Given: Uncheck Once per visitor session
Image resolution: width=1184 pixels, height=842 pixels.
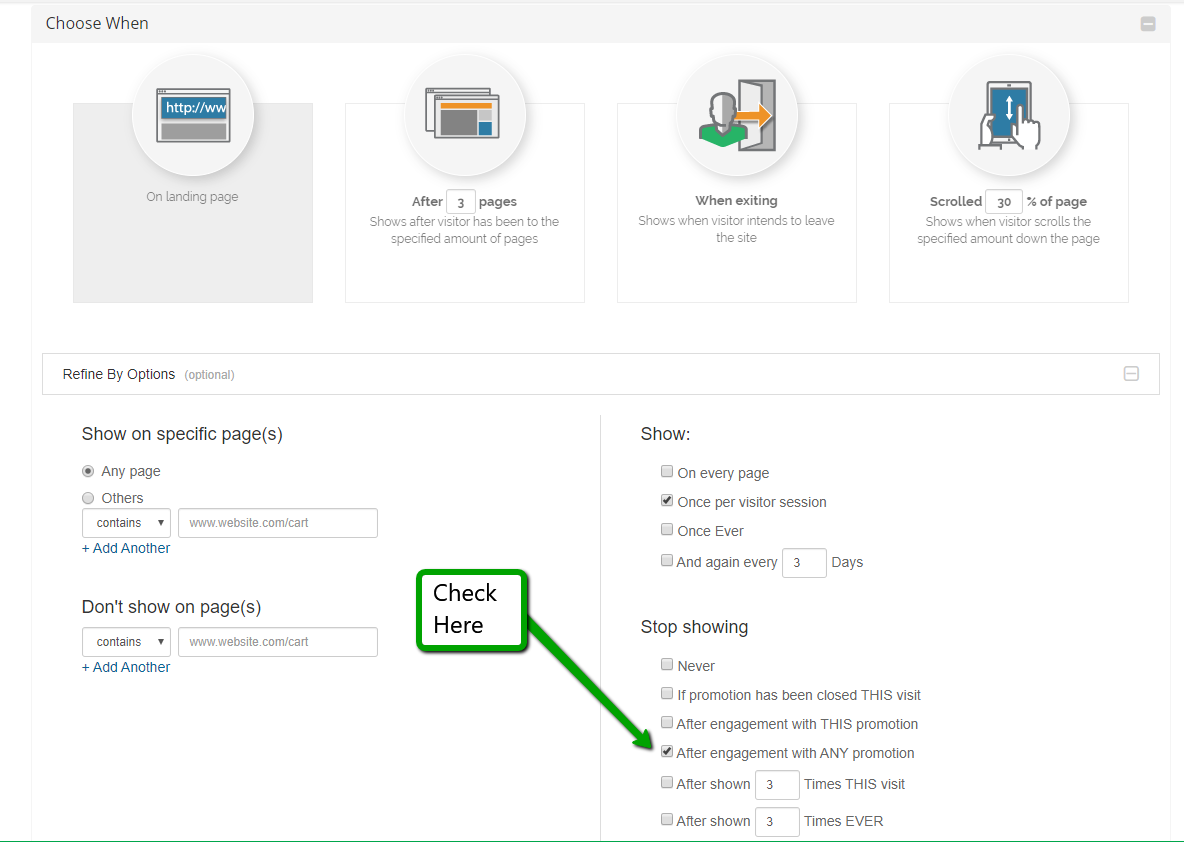Looking at the screenshot, I should tap(667, 501).
